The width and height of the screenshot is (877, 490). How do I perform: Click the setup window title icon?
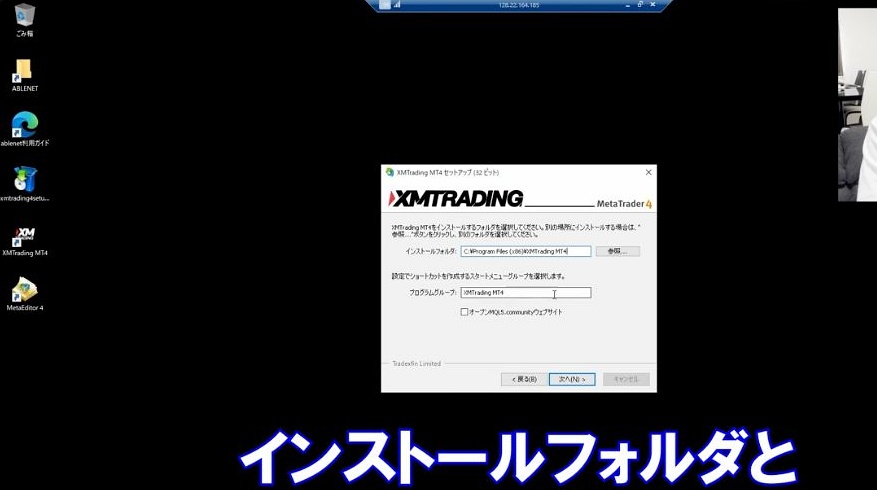(390, 172)
